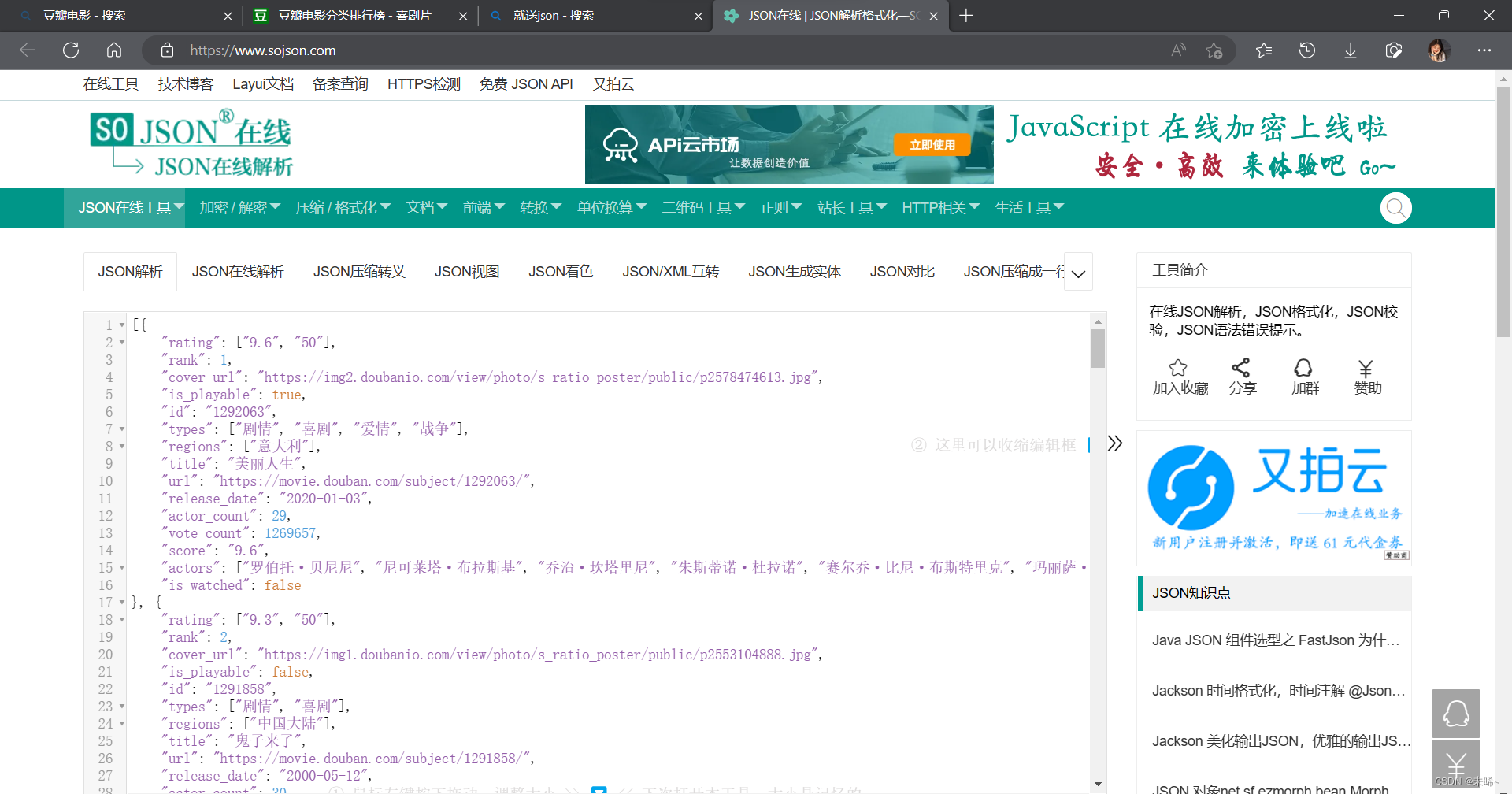This screenshot has height=794, width=1512.
Task: Click the SO JSON在线 site logo
Action: [191, 143]
